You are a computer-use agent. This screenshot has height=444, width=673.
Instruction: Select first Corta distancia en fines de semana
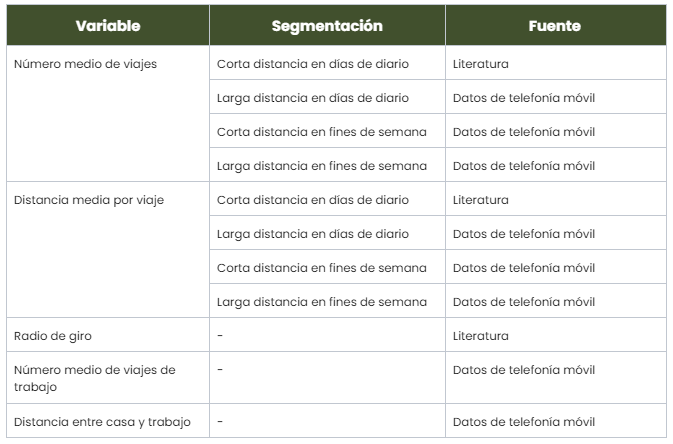pos(321,132)
